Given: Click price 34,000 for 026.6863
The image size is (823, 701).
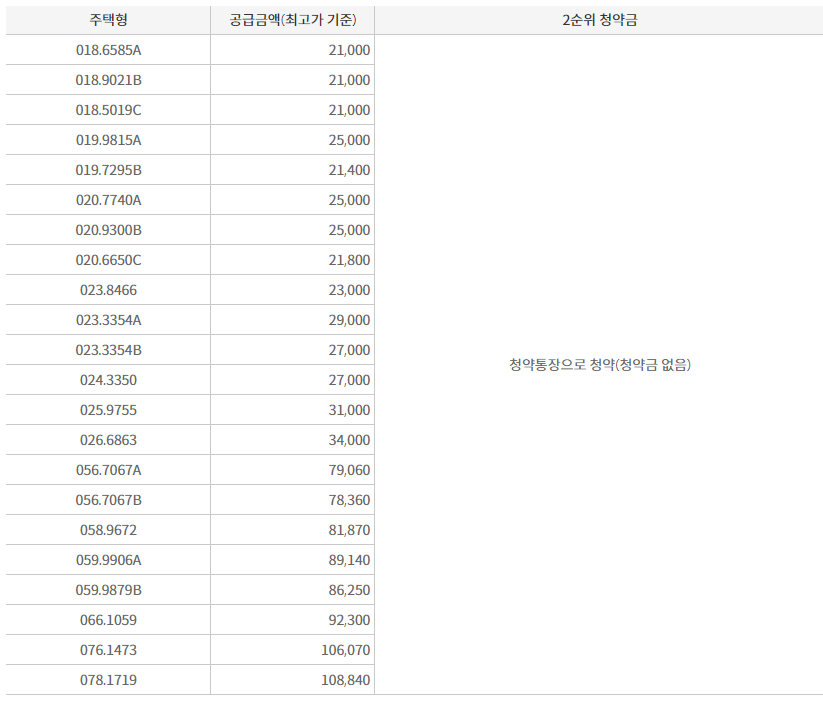Looking at the screenshot, I should pyautogui.click(x=349, y=440).
